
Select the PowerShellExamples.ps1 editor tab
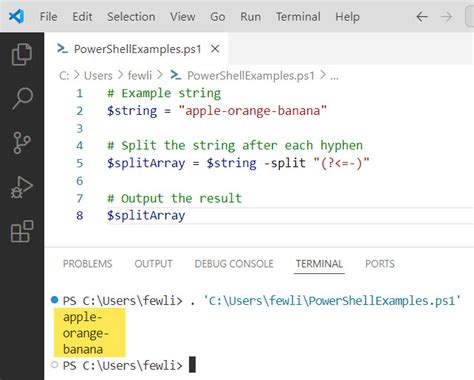click(137, 49)
